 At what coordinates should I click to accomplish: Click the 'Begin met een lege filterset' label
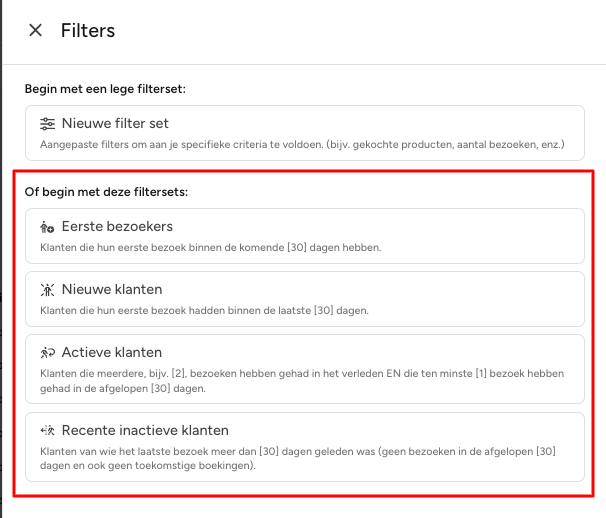(x=106, y=88)
